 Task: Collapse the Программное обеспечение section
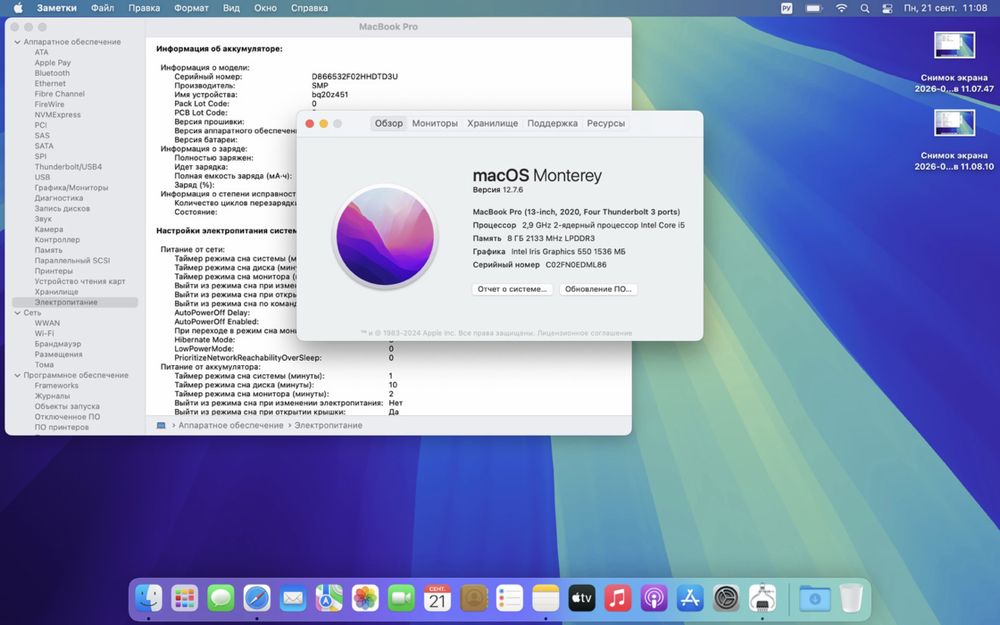pyautogui.click(x=17, y=376)
